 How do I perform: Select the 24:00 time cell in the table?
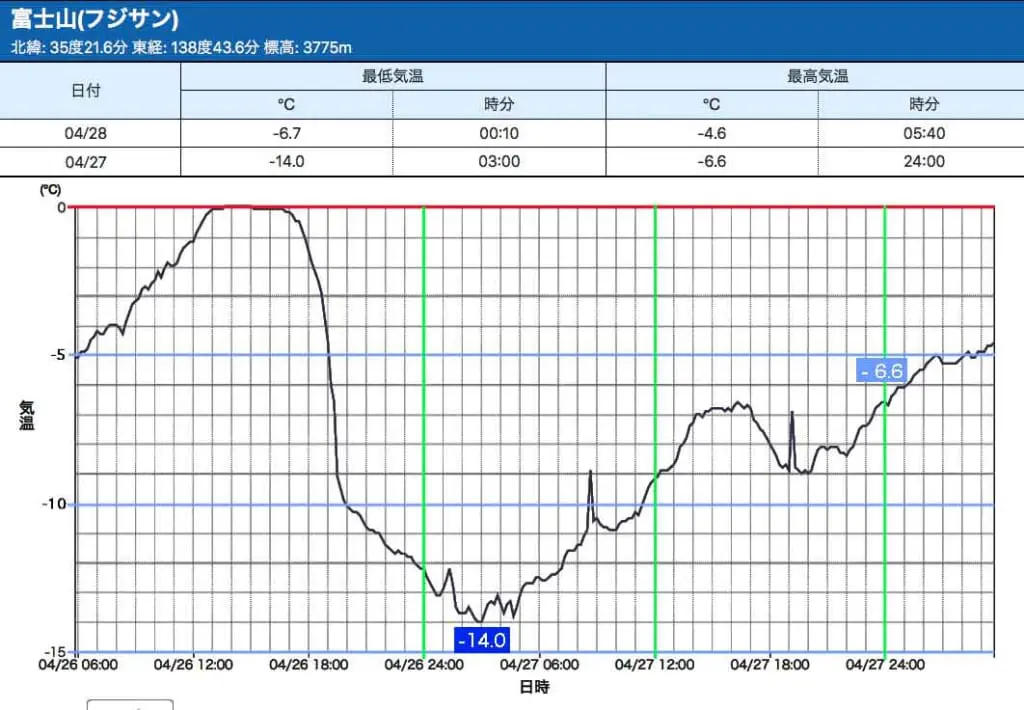coord(923,161)
